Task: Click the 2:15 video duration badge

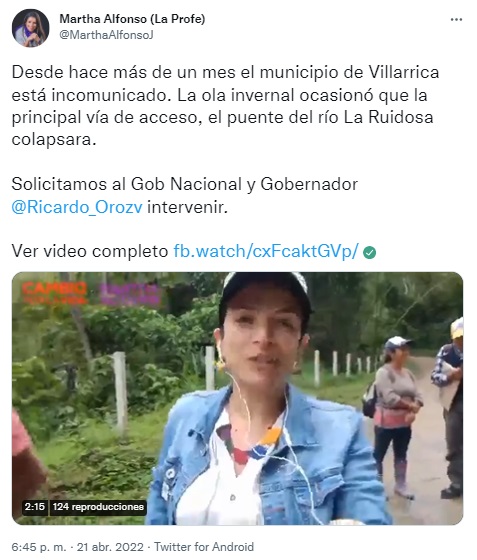Action: coord(35,506)
